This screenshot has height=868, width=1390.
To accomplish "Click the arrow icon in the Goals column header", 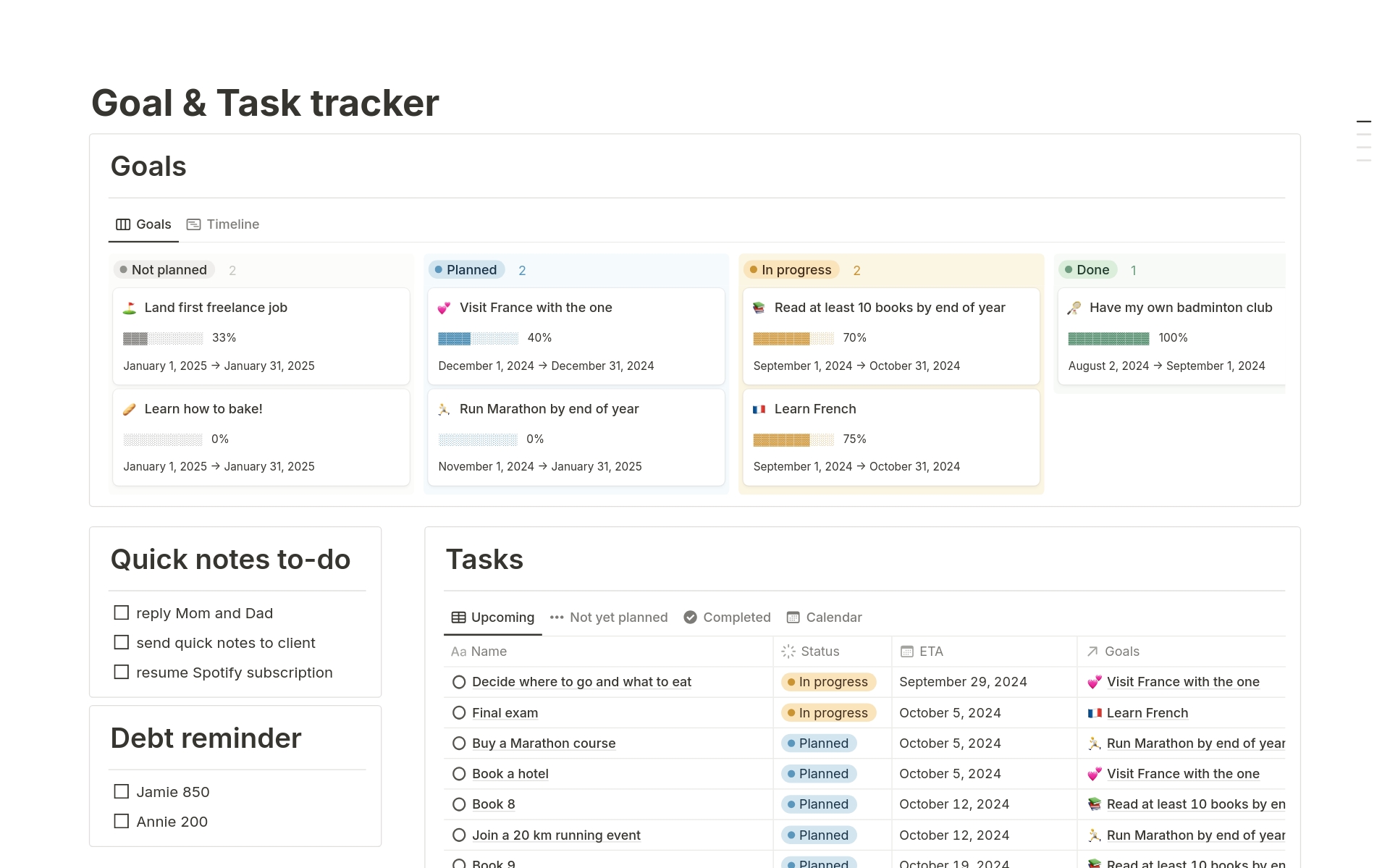I will 1092,652.
